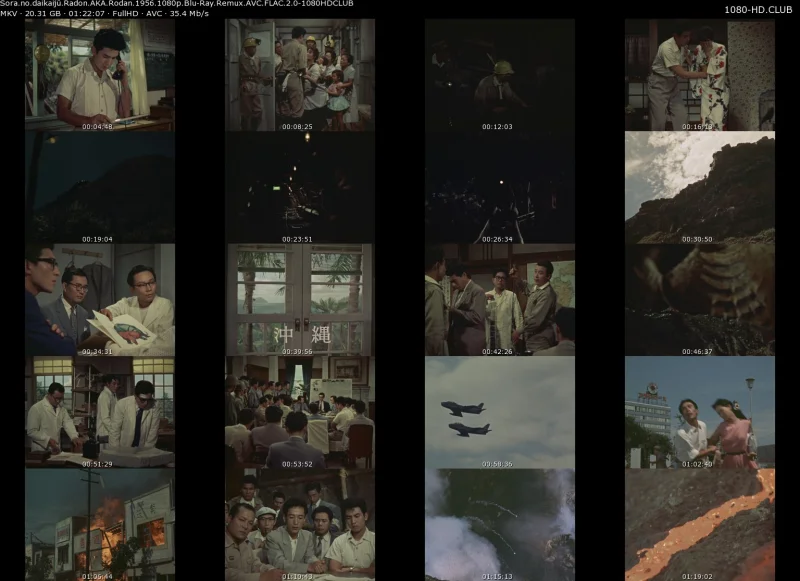Select the night mountain frame at 00:19:04
The width and height of the screenshot is (800, 581).
tap(100, 188)
